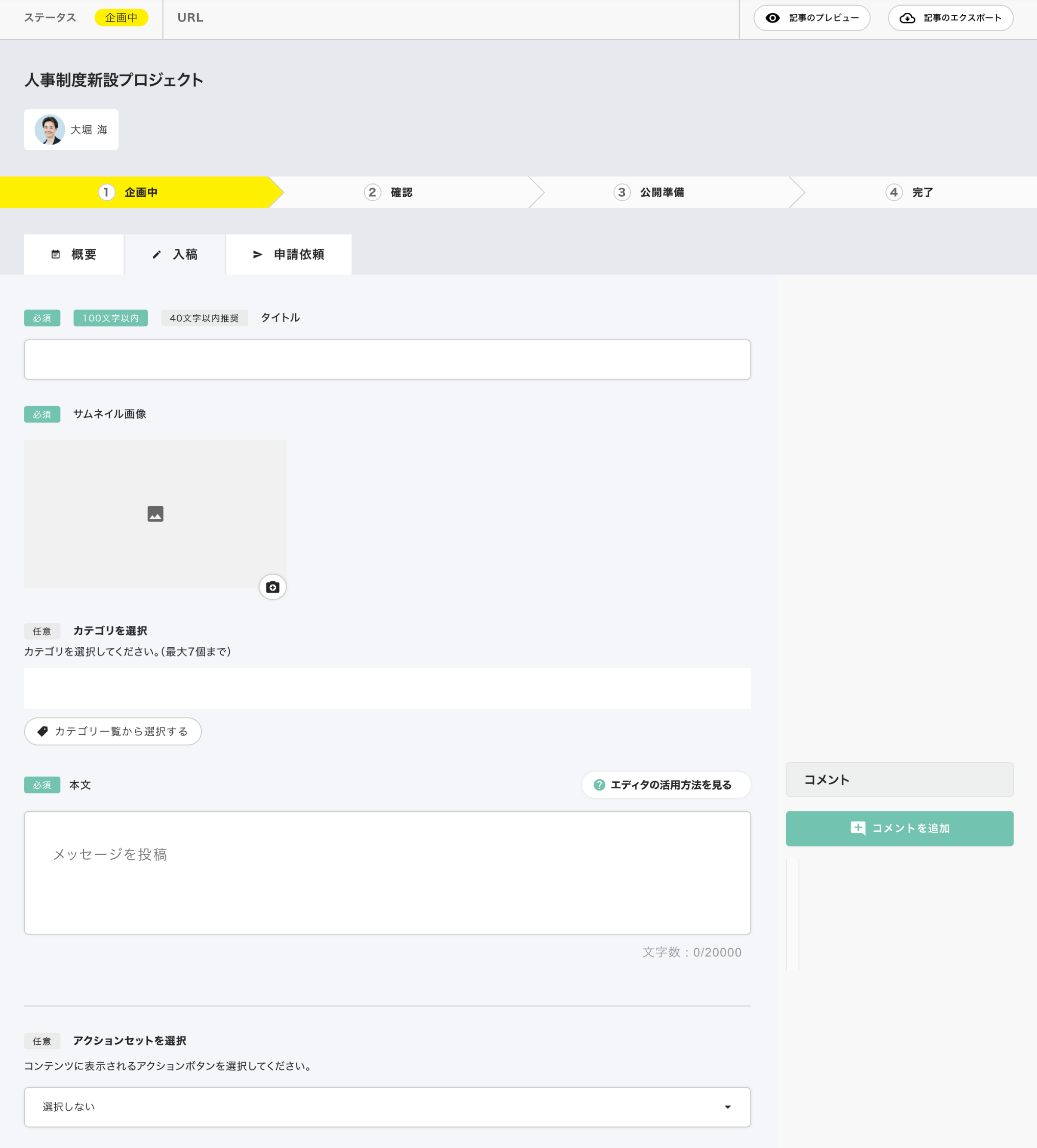The height and width of the screenshot is (1148, 1037).
Task: Switch to the 入稿 tab
Action: [x=175, y=254]
